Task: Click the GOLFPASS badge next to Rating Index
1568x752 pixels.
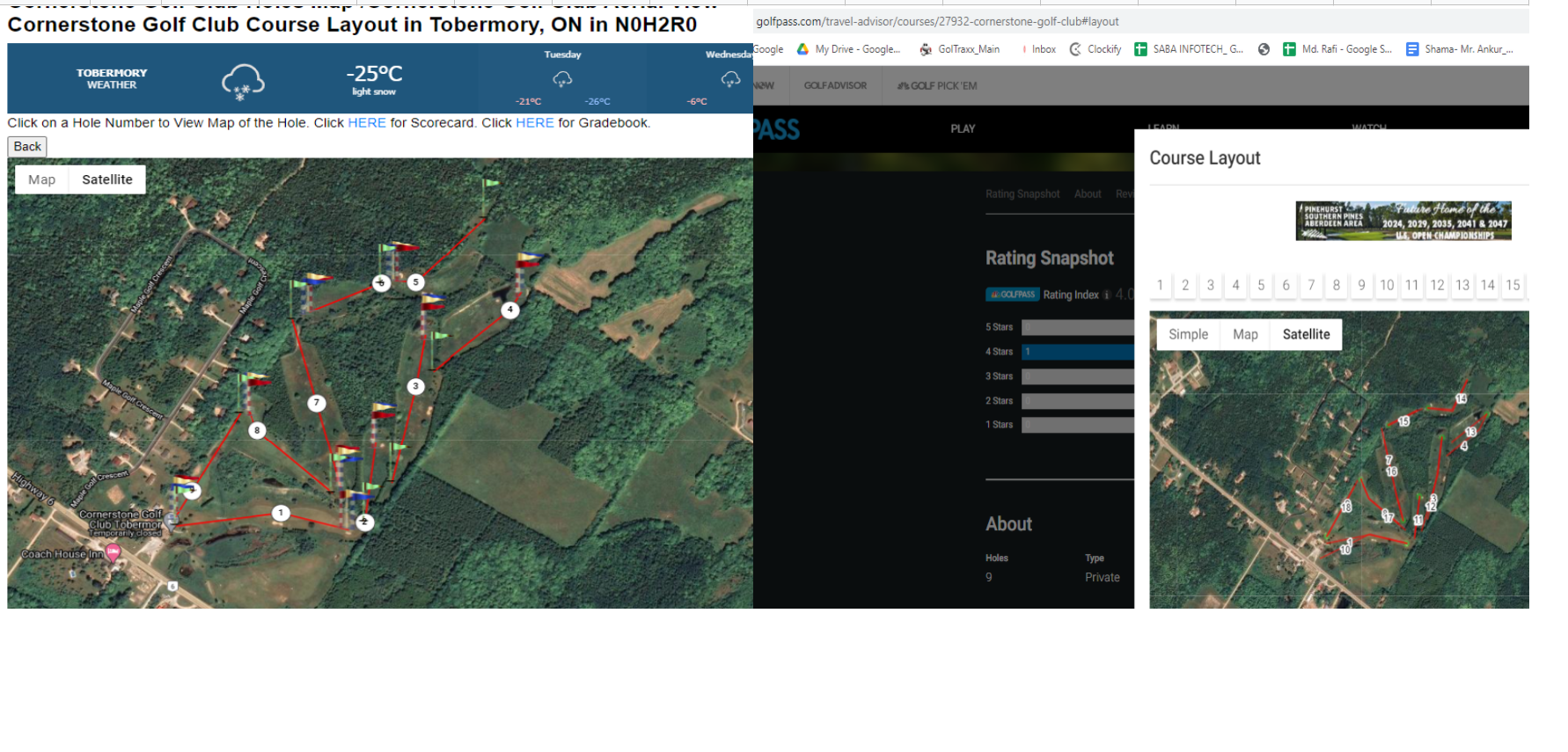Action: [1013, 295]
